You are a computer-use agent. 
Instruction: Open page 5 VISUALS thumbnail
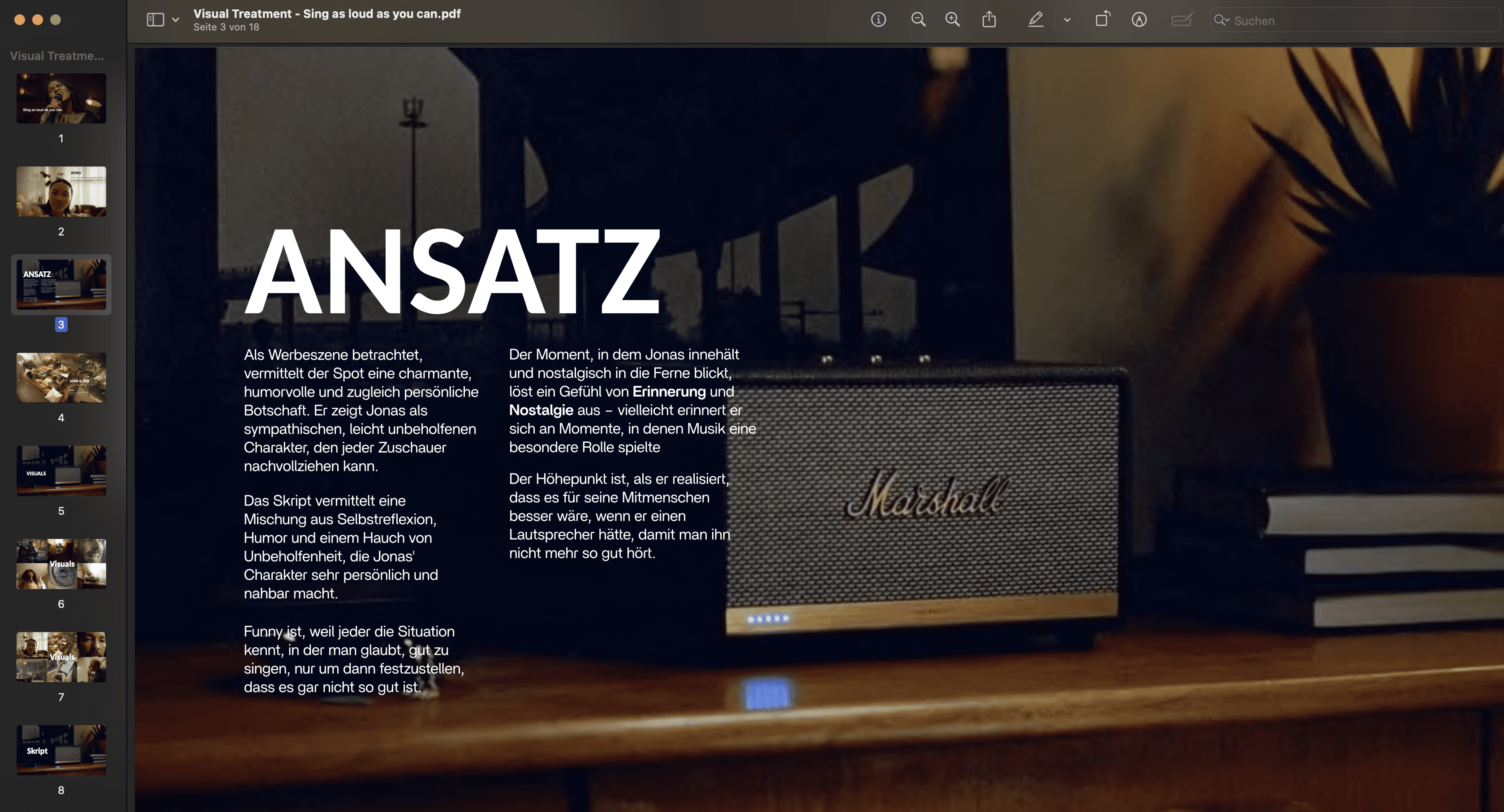click(61, 471)
